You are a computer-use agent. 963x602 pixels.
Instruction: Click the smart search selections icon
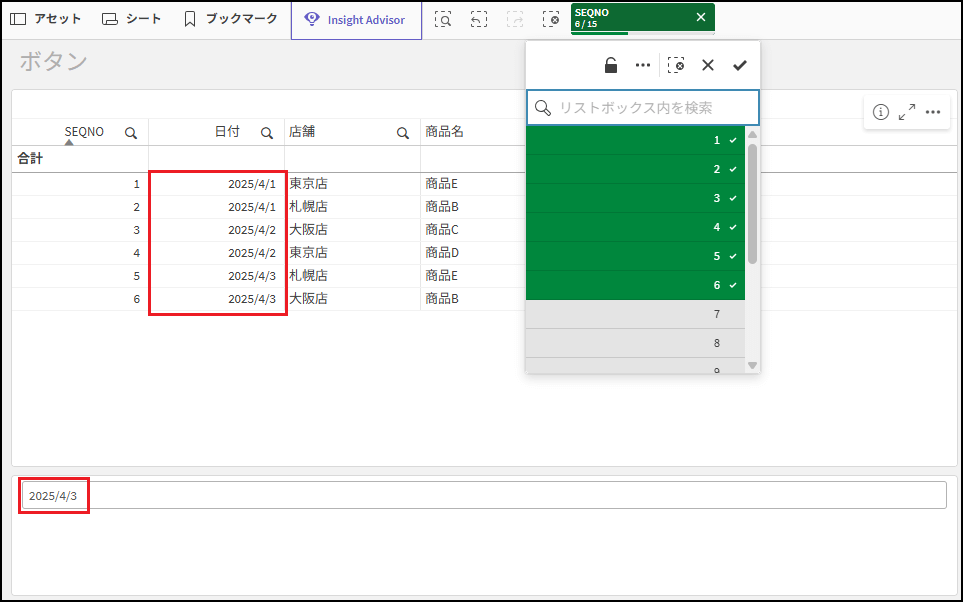coord(443,20)
